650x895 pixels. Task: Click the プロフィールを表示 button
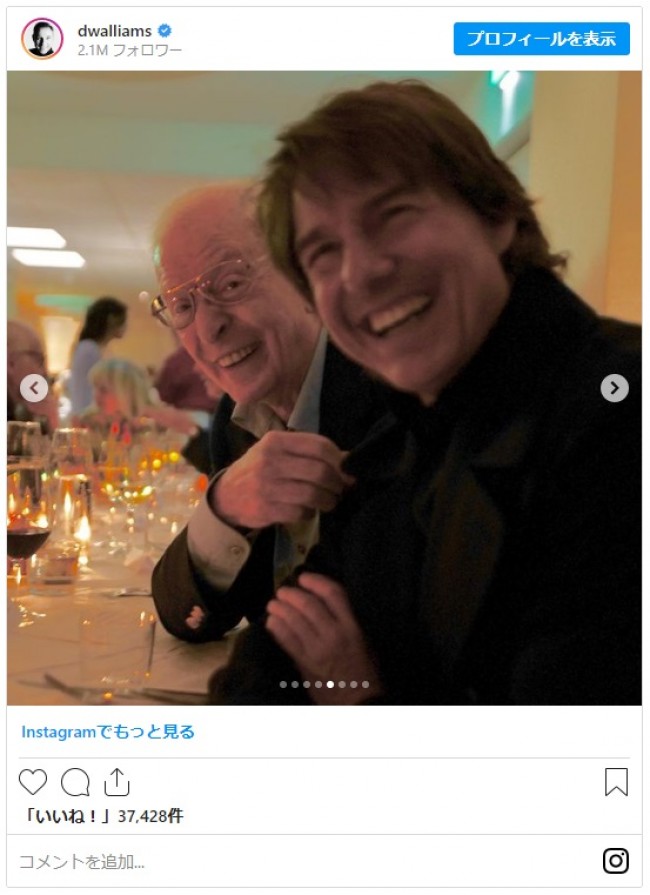[542, 39]
